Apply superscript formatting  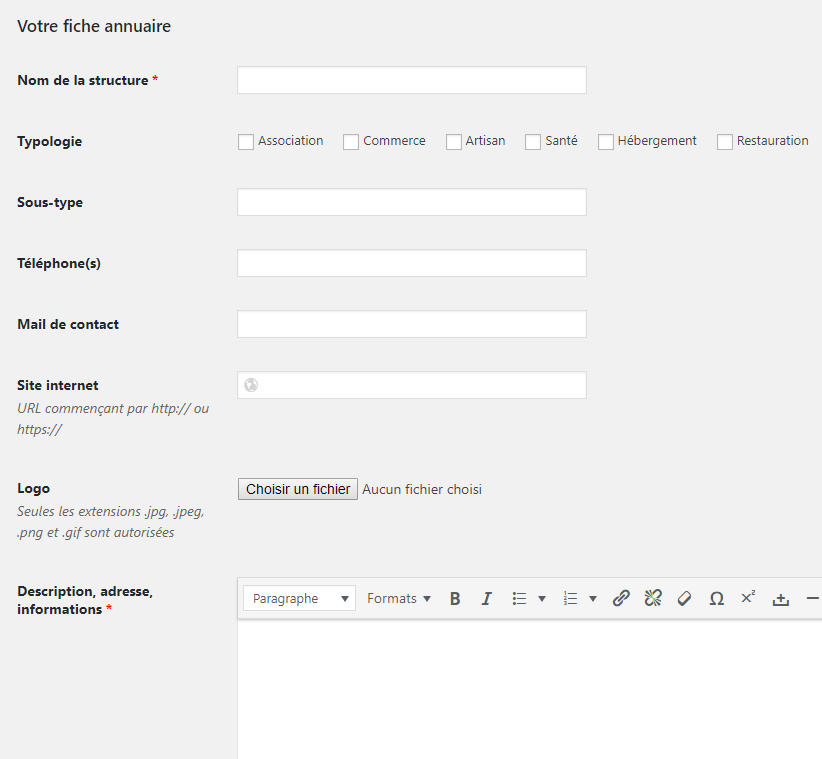pyautogui.click(x=748, y=598)
